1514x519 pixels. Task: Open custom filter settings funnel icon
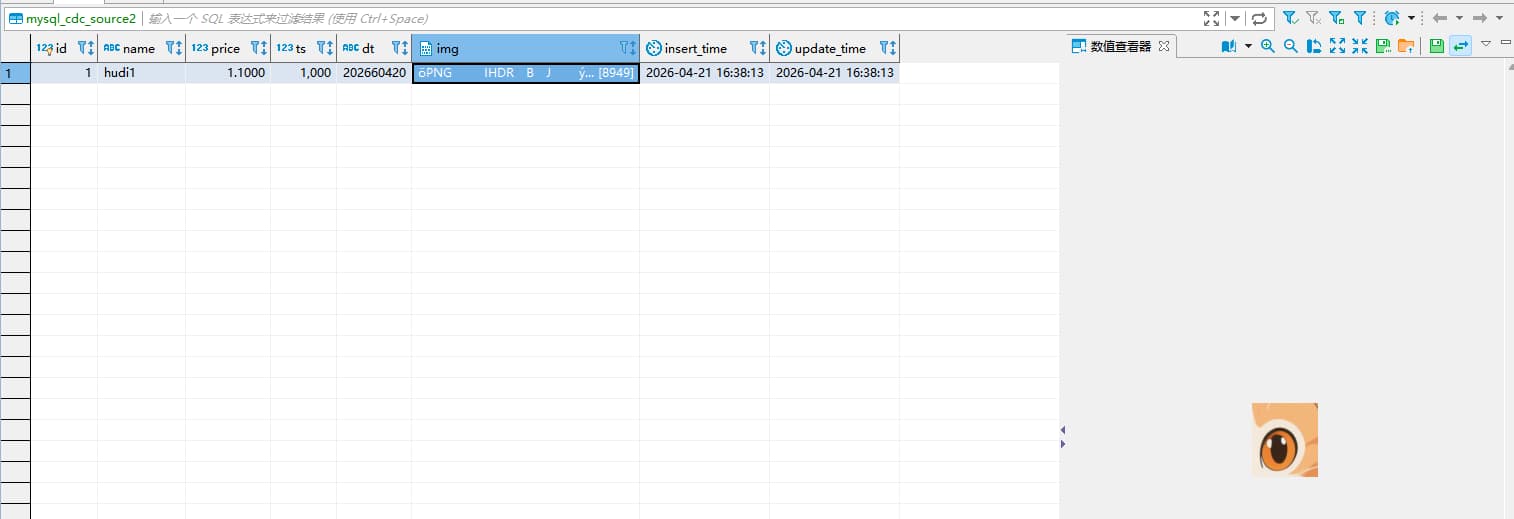pos(1360,18)
